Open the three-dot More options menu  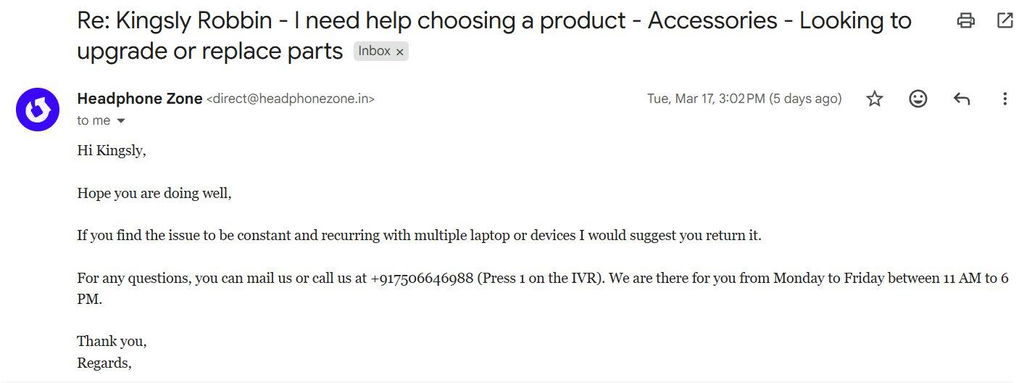point(1004,99)
